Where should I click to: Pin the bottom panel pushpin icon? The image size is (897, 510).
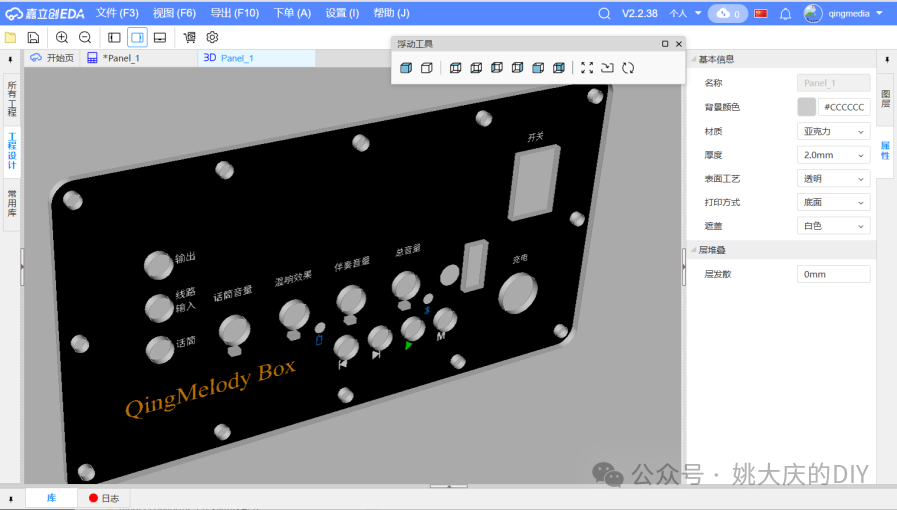11,499
